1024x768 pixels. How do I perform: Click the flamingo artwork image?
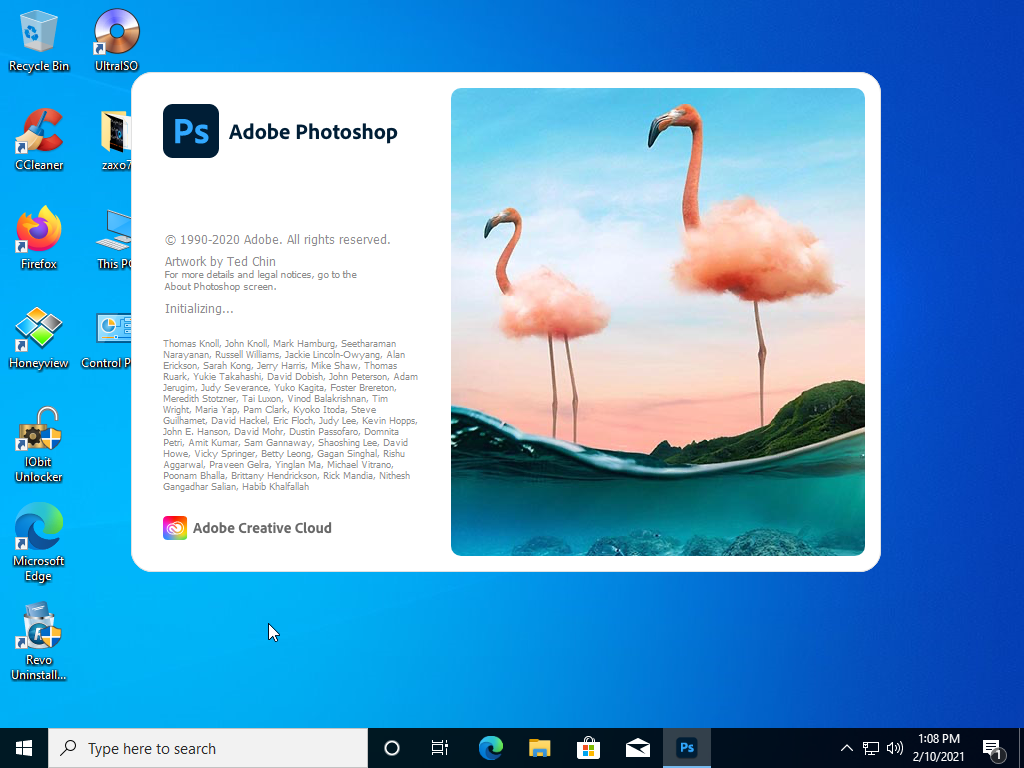(x=658, y=322)
